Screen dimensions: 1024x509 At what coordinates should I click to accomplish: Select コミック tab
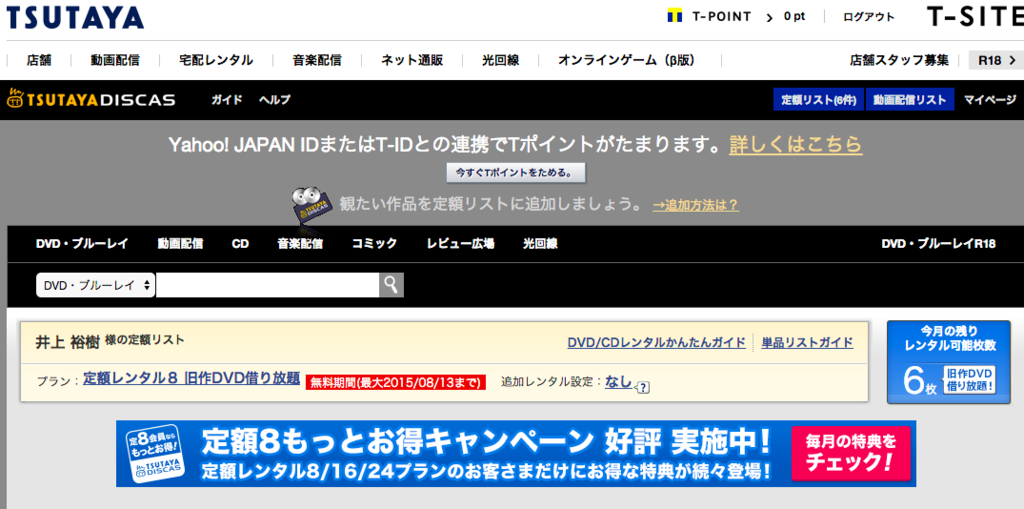tap(374, 244)
